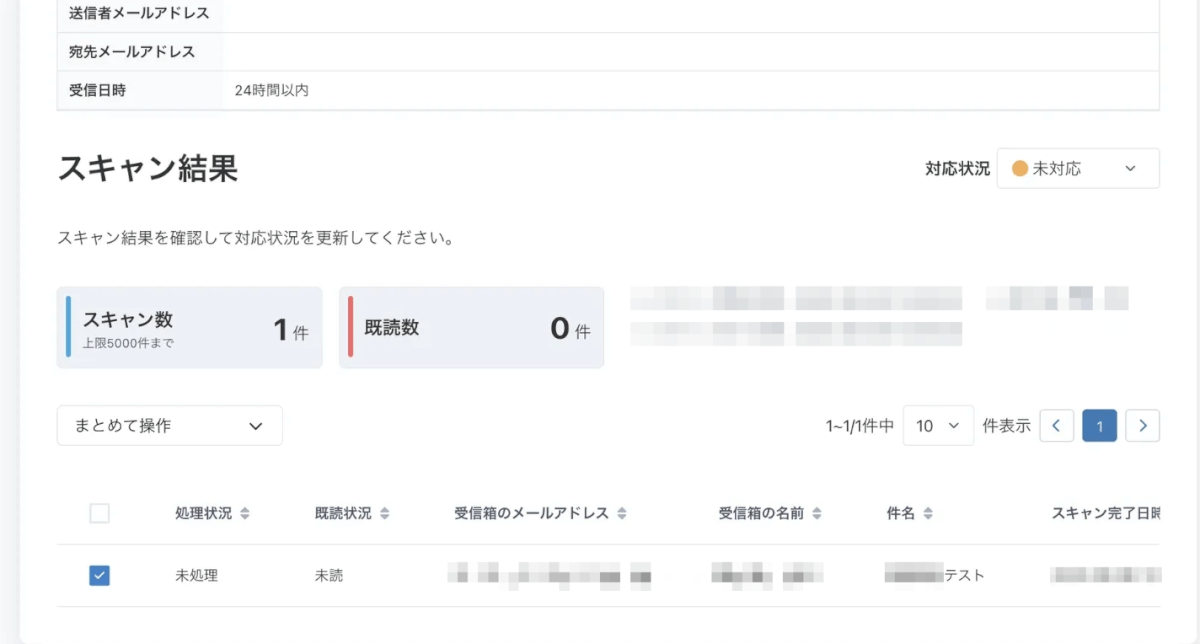1200x644 pixels.
Task: Expand the まとめて操作 dropdown
Action: coord(170,426)
